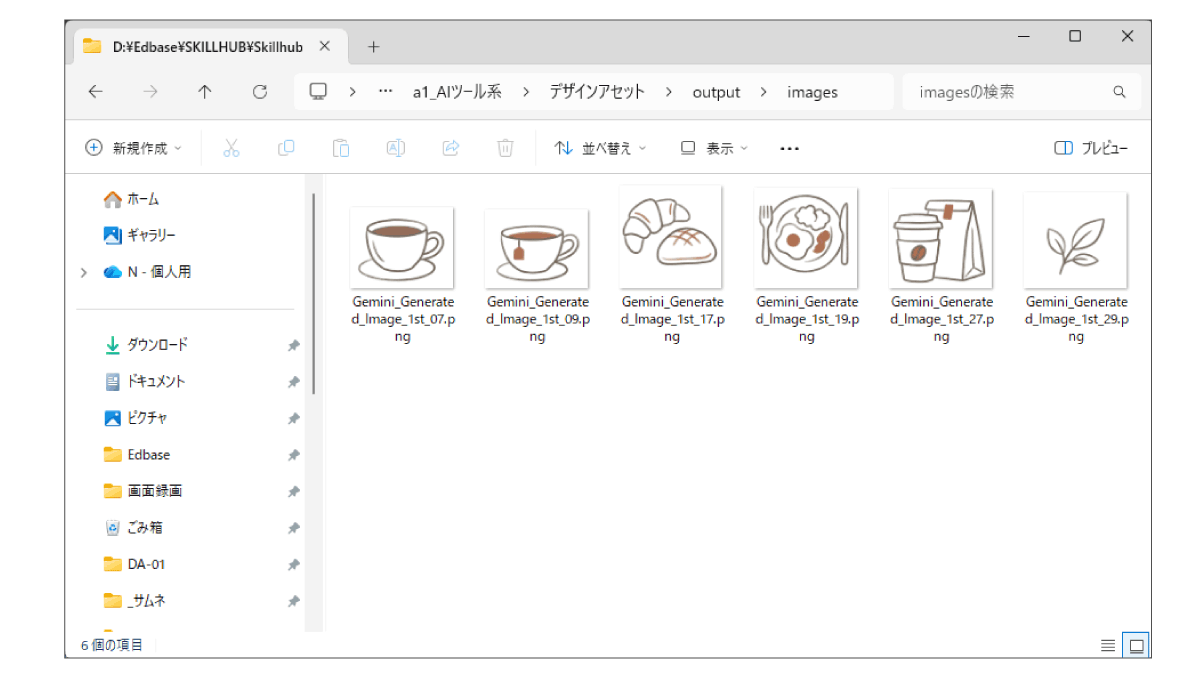The image size is (1200, 675).
Task: Open the 新規作成 dropdown
Action: pyautogui.click(x=134, y=148)
